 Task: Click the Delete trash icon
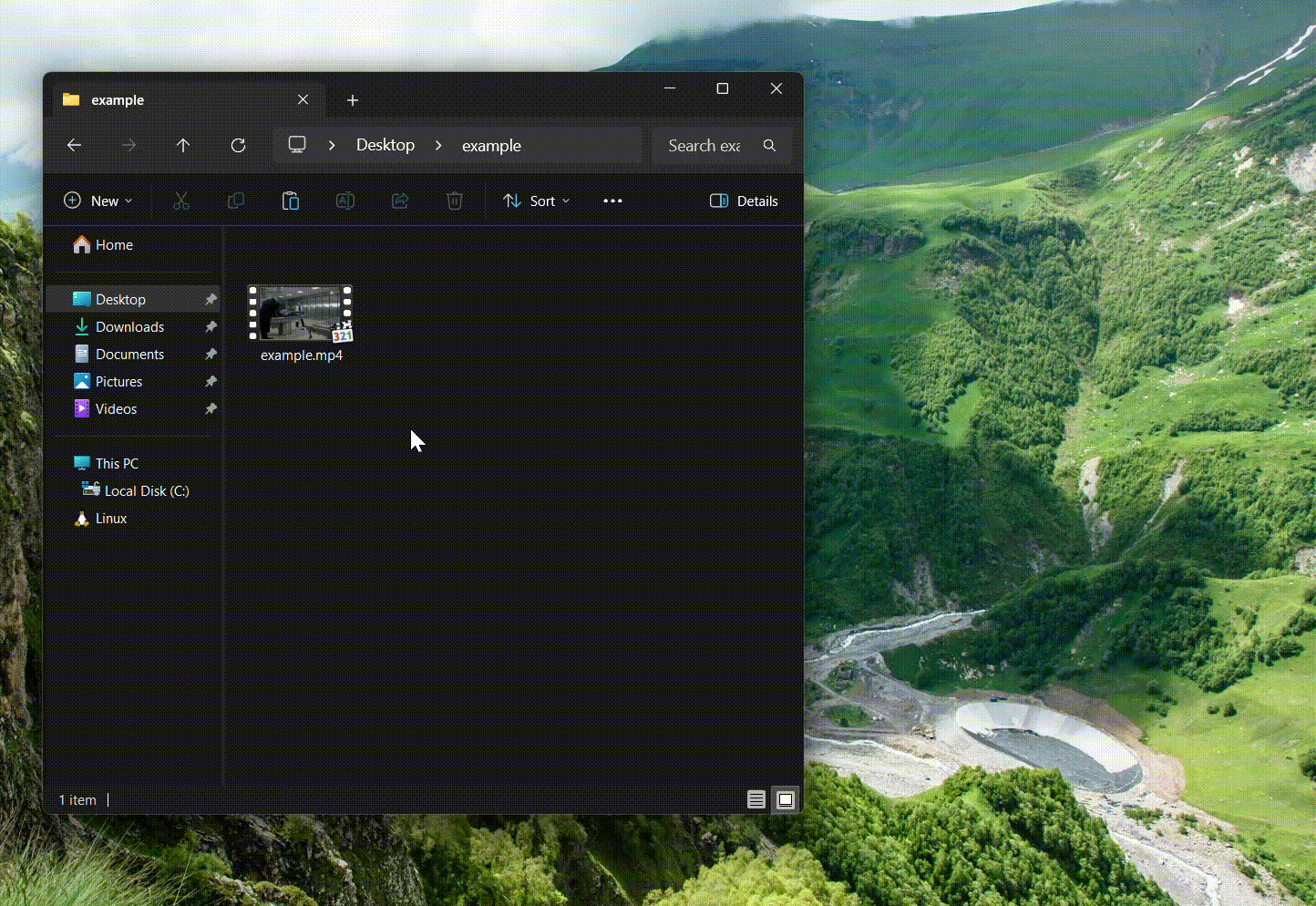click(455, 201)
